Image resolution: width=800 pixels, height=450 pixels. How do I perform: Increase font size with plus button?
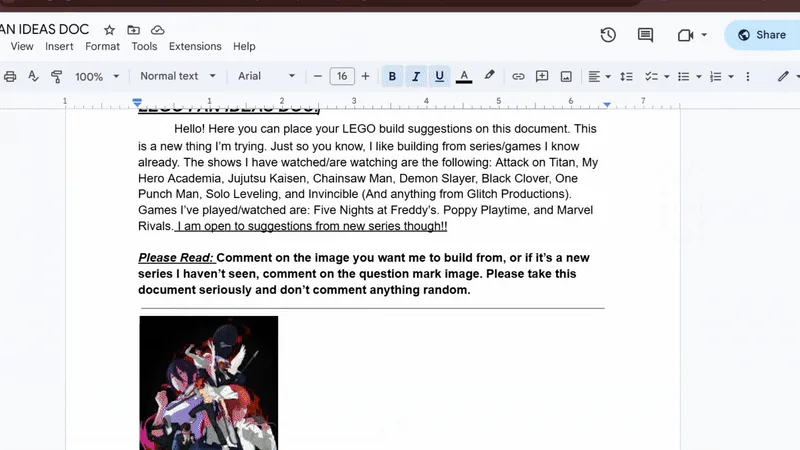pyautogui.click(x=365, y=77)
